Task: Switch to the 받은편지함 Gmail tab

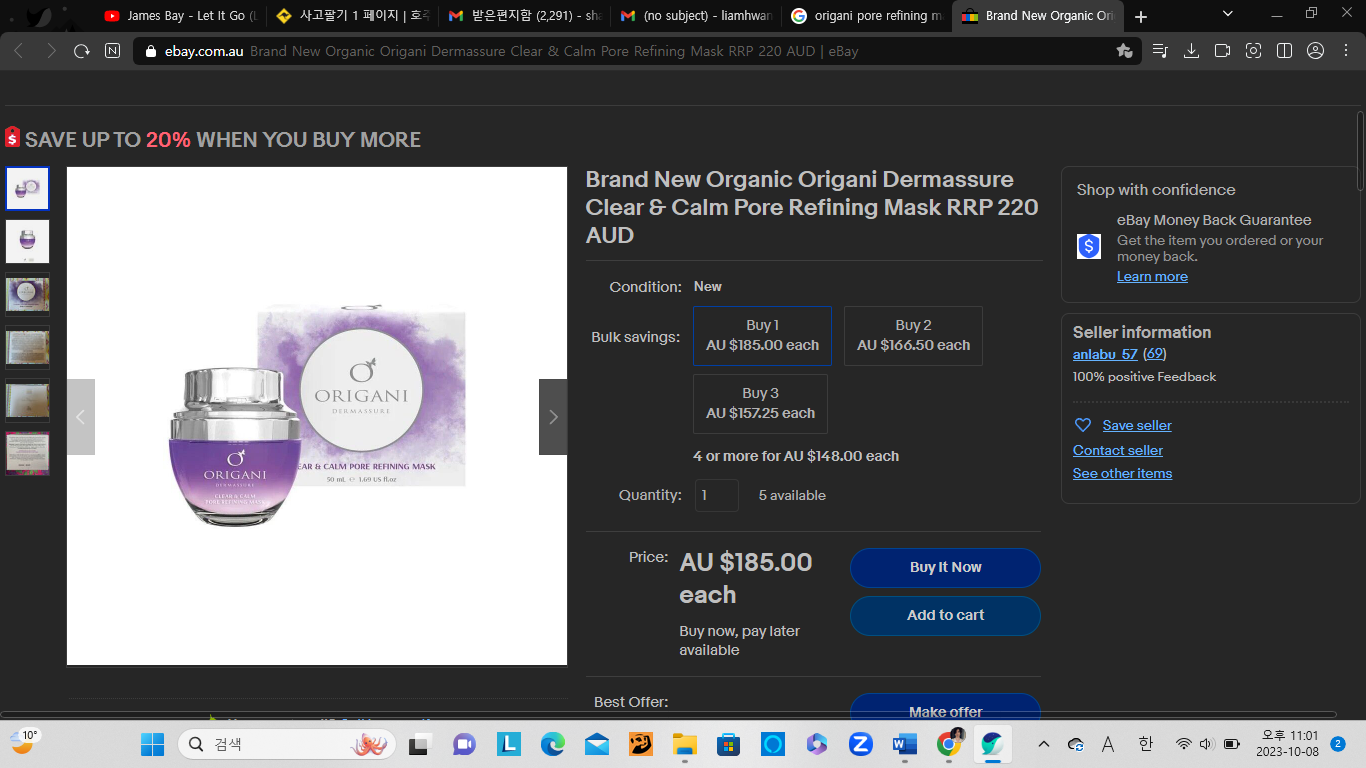Action: [524, 16]
